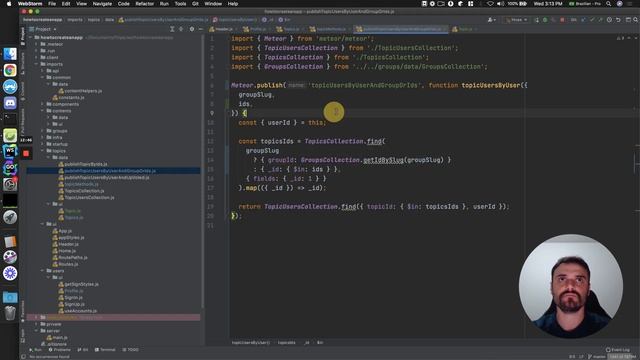The height and width of the screenshot is (360, 640).
Task: Open the Refactor menu
Action: tap(144, 4)
